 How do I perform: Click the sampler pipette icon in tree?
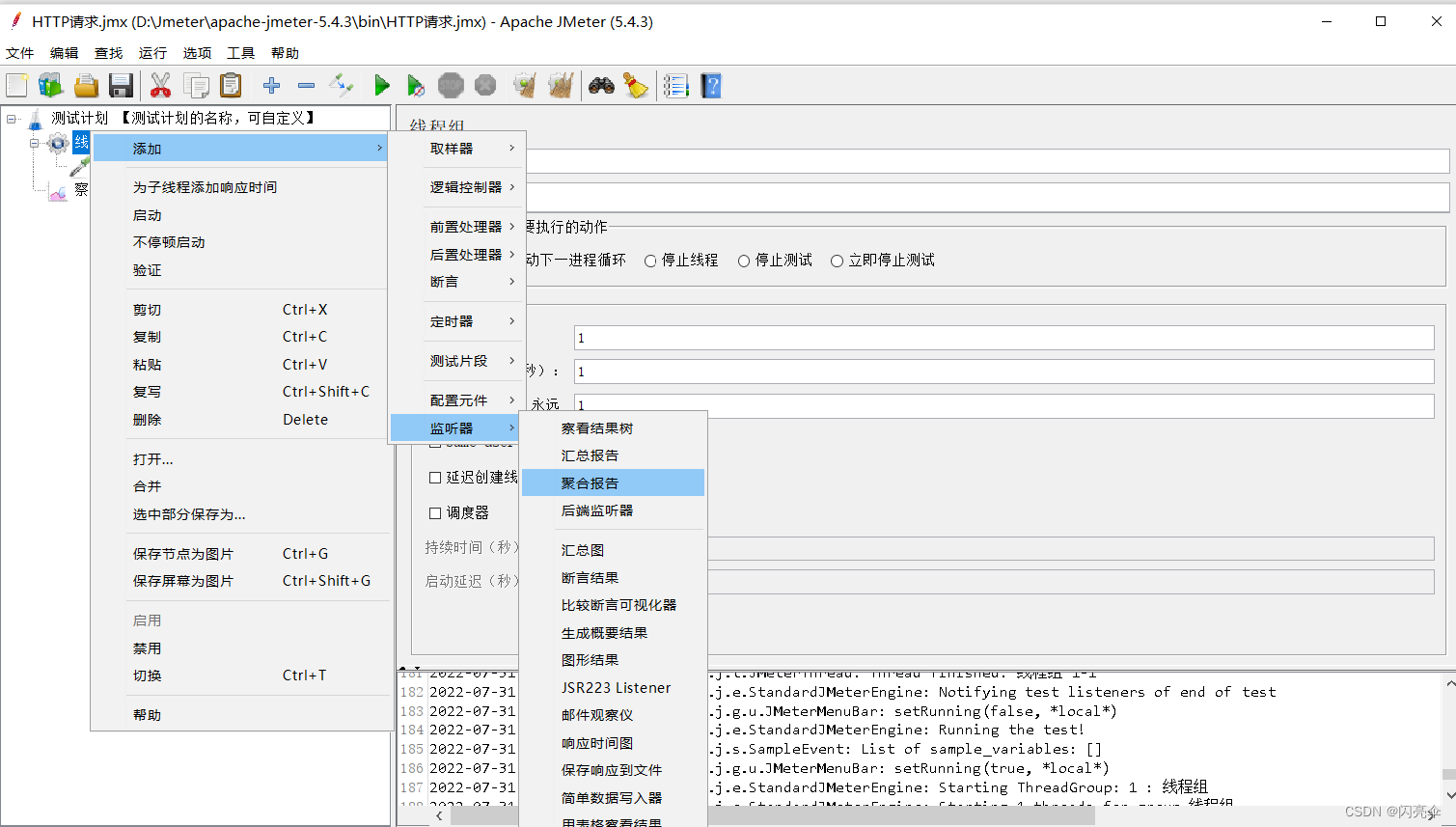(x=79, y=168)
